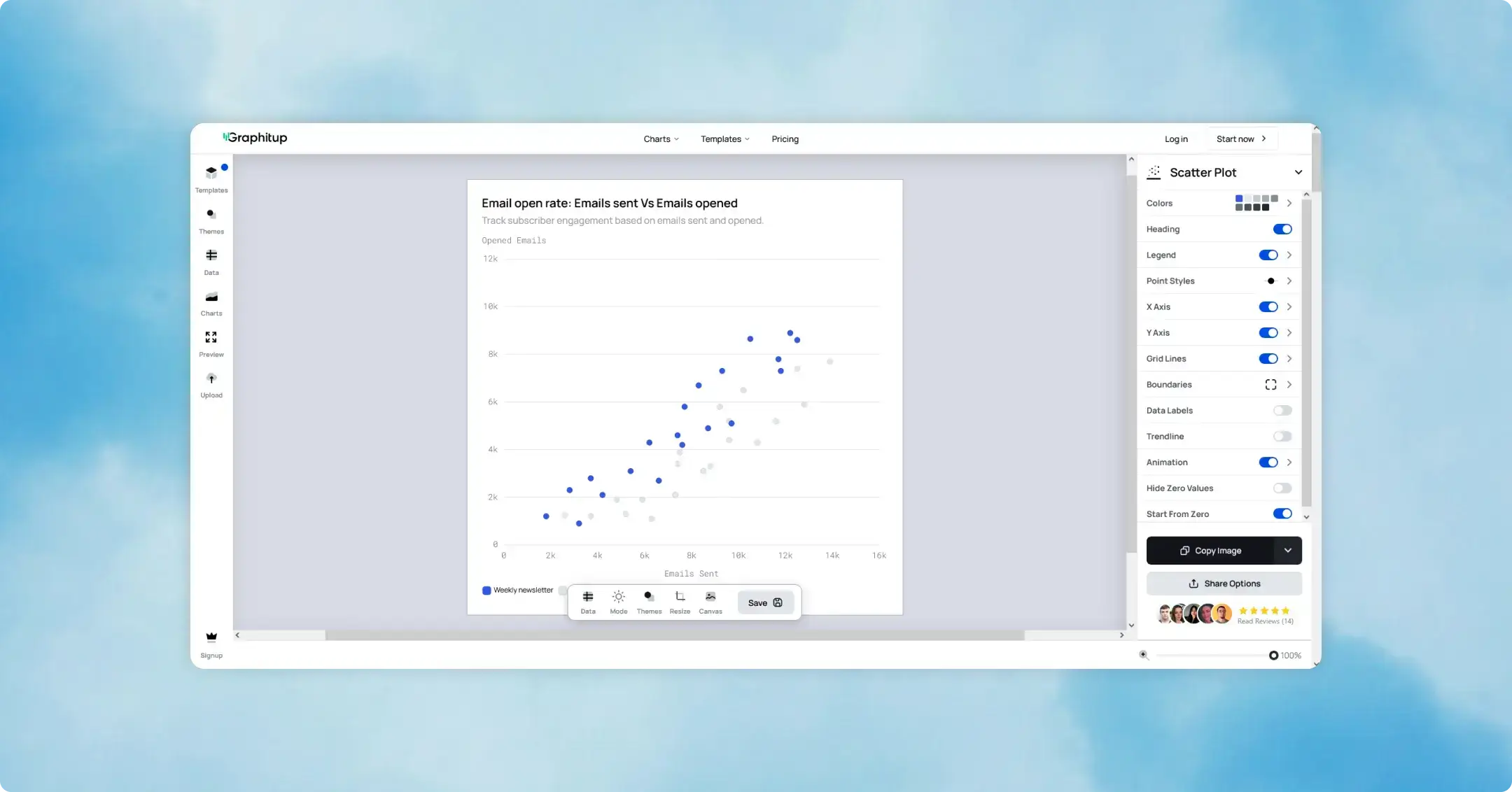Image resolution: width=1512 pixels, height=792 pixels.
Task: Expand the Point Styles settings chevron
Action: pyautogui.click(x=1289, y=281)
